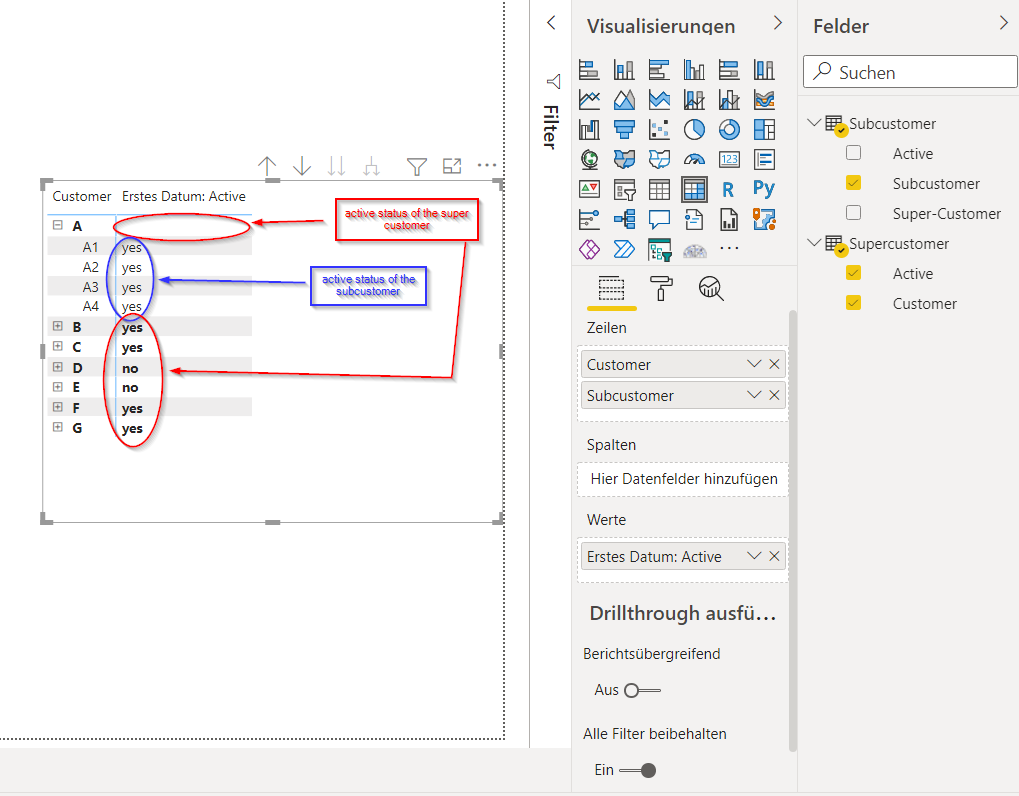This screenshot has height=796, width=1019.
Task: Open more visuals ellipsis in Visualisierungen
Action: 729,248
